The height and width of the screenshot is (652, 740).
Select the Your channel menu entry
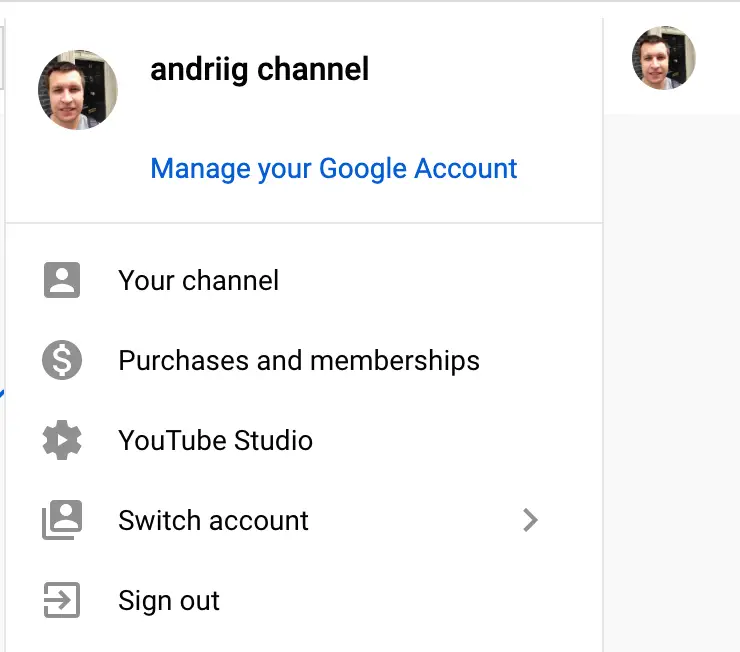point(198,280)
